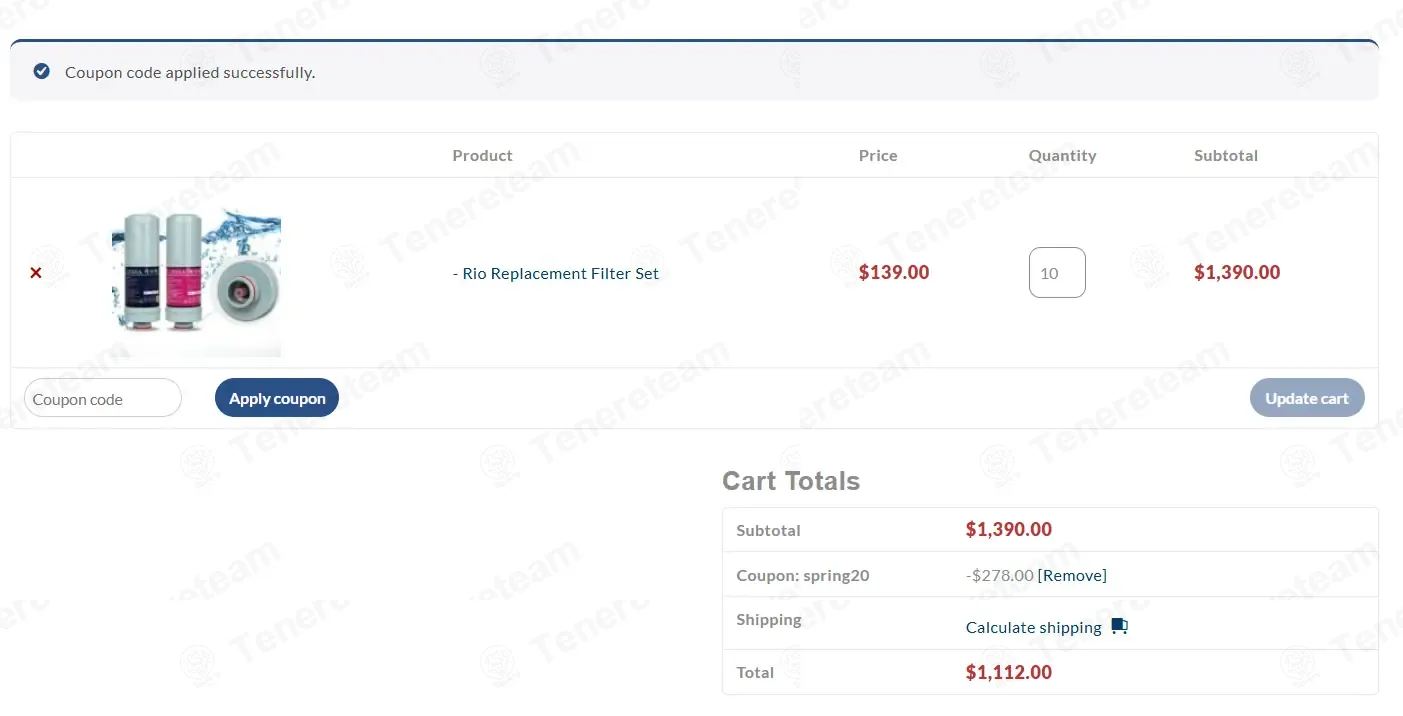Remove the spring20 coupon

point(1072,575)
